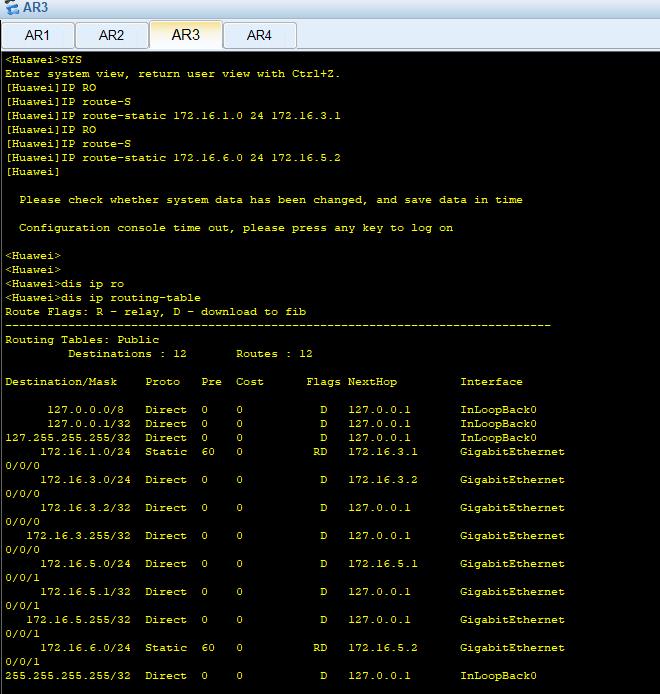Click the 'Please check whether system data' message
This screenshot has width=660, height=694.
pos(270,200)
